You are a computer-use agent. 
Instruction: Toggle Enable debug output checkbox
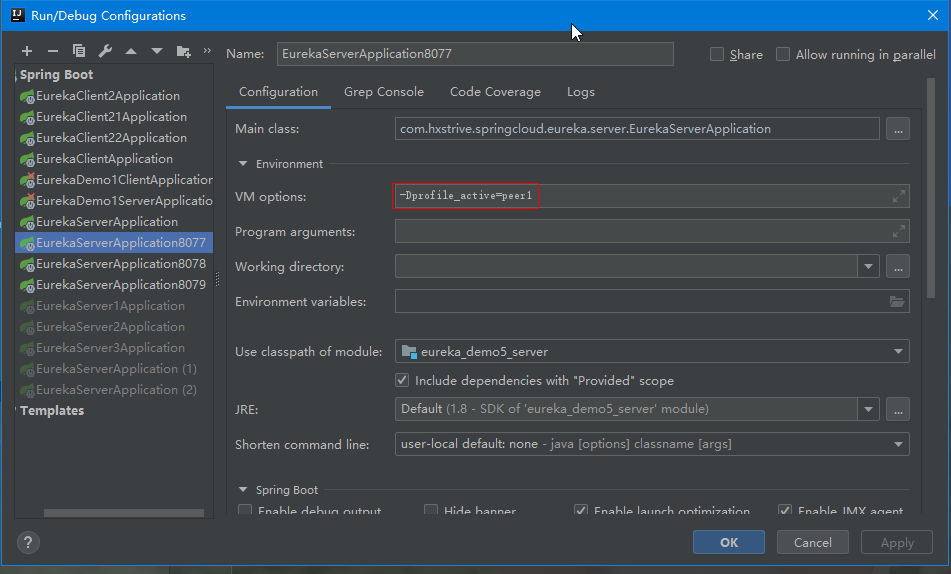tap(245, 510)
